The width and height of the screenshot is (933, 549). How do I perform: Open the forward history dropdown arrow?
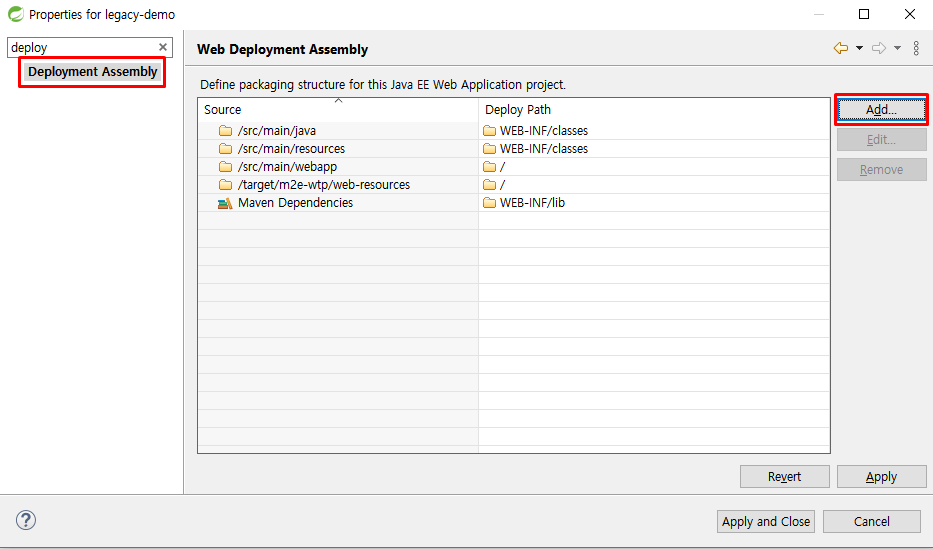coord(897,48)
